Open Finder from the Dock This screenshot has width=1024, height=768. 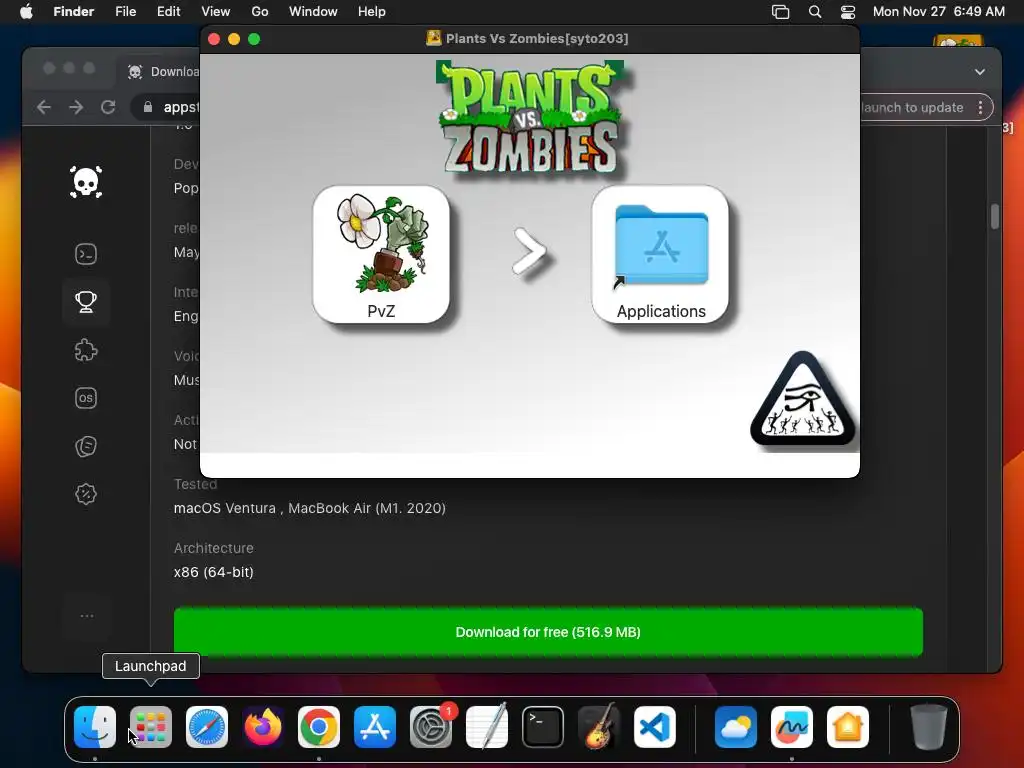[x=95, y=727]
